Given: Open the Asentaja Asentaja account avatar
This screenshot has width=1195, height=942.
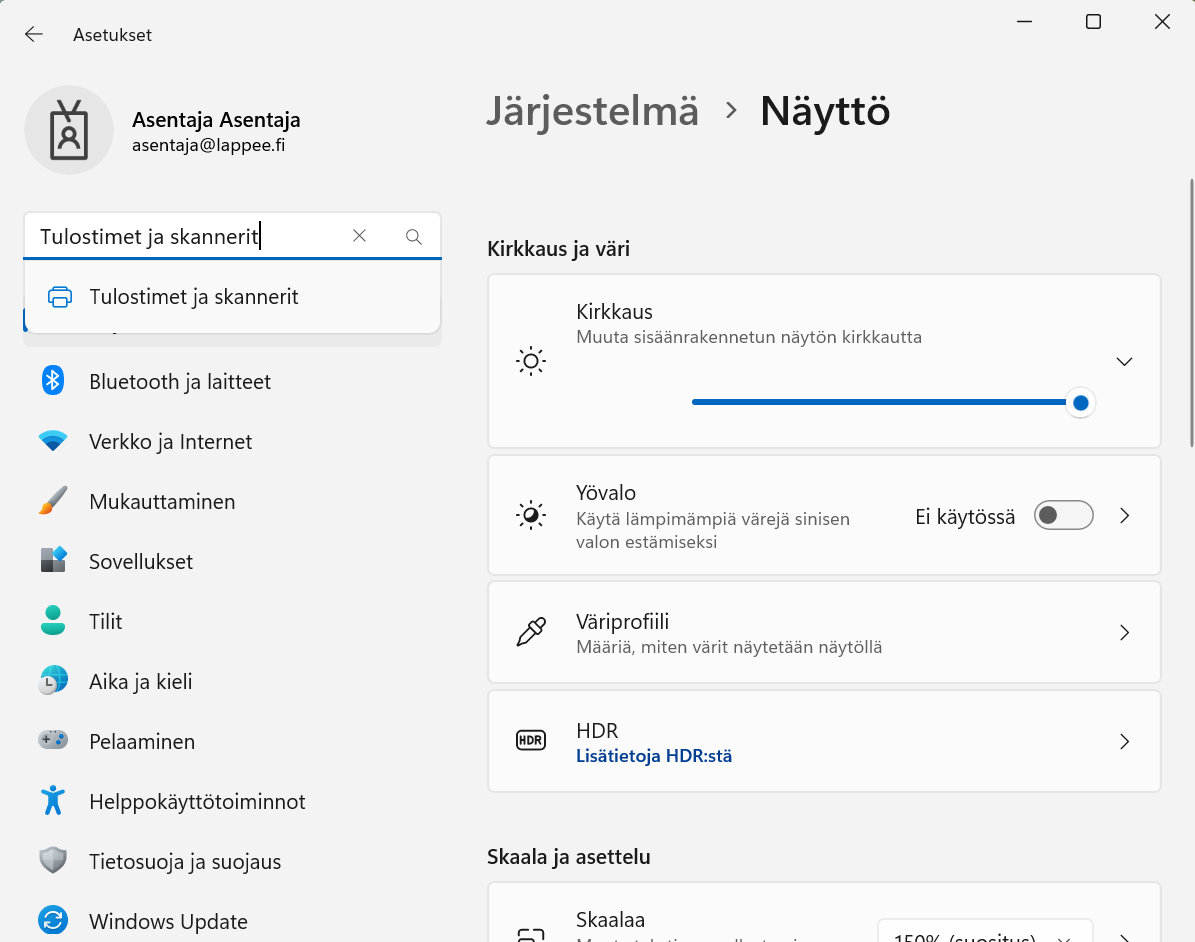Looking at the screenshot, I should 69,130.
